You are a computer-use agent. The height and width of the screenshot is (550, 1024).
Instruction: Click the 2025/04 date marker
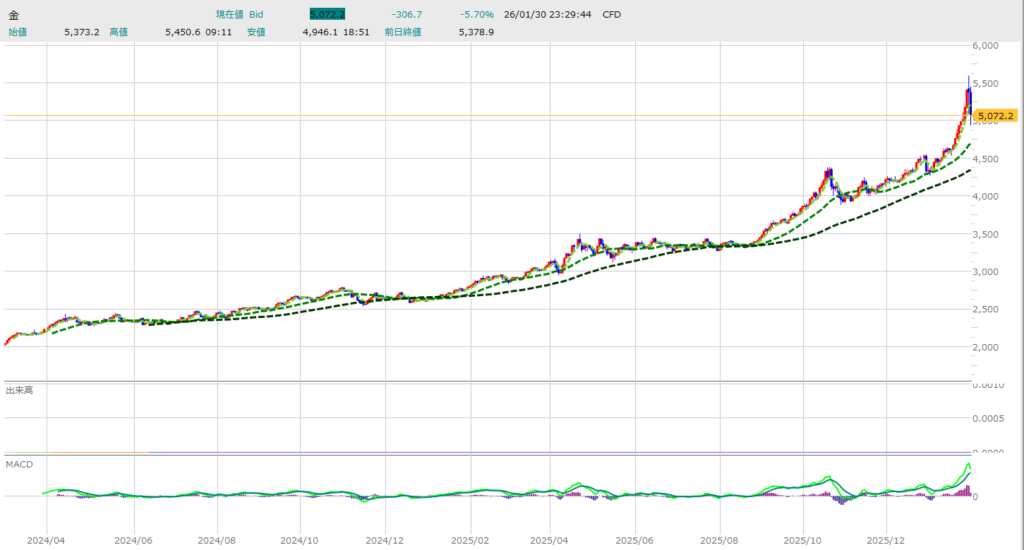point(551,538)
